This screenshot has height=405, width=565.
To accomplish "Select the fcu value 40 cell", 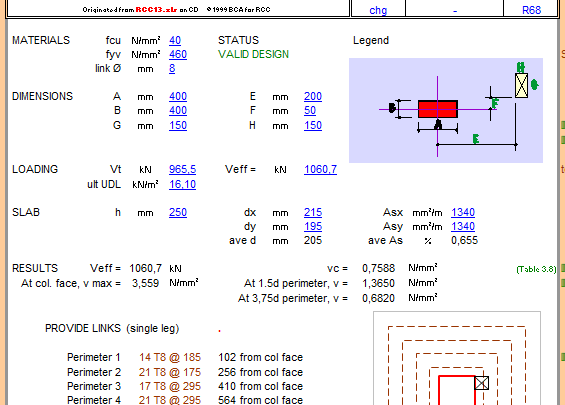I will [175, 40].
